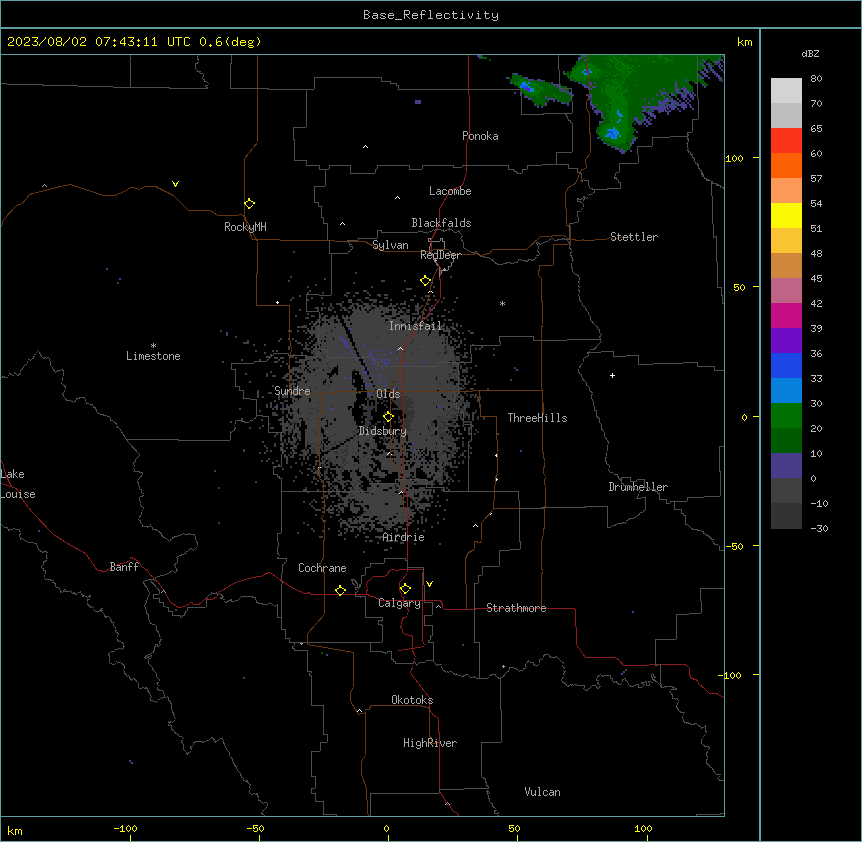Click the Base_Reflectivity title text

click(x=431, y=15)
